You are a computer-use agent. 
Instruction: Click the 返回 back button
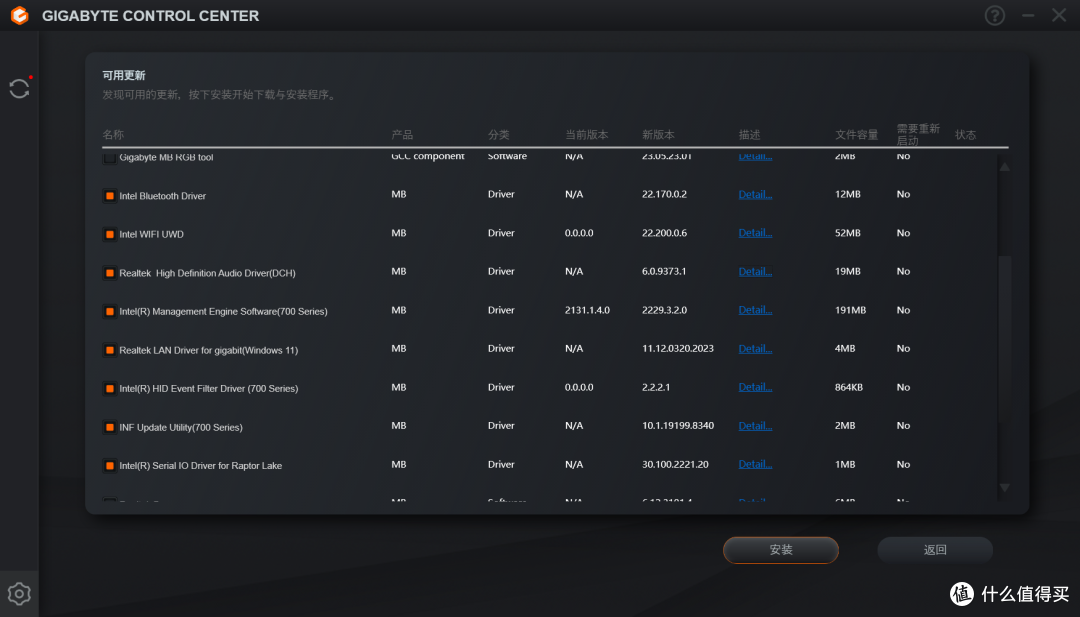[935, 550]
